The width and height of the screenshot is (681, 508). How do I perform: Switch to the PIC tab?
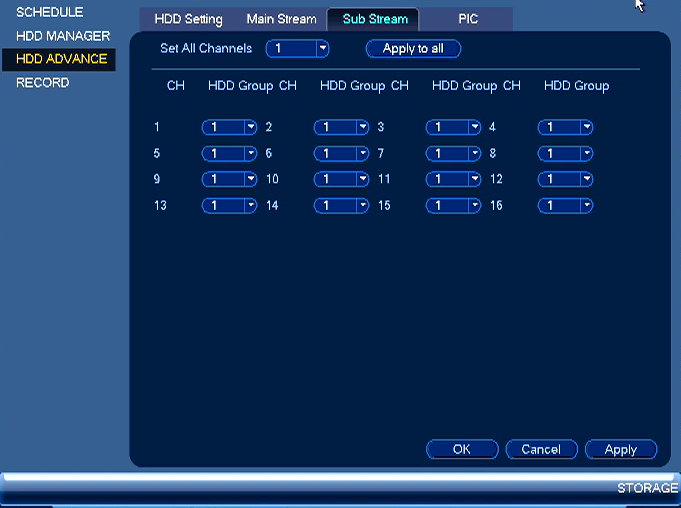[468, 19]
